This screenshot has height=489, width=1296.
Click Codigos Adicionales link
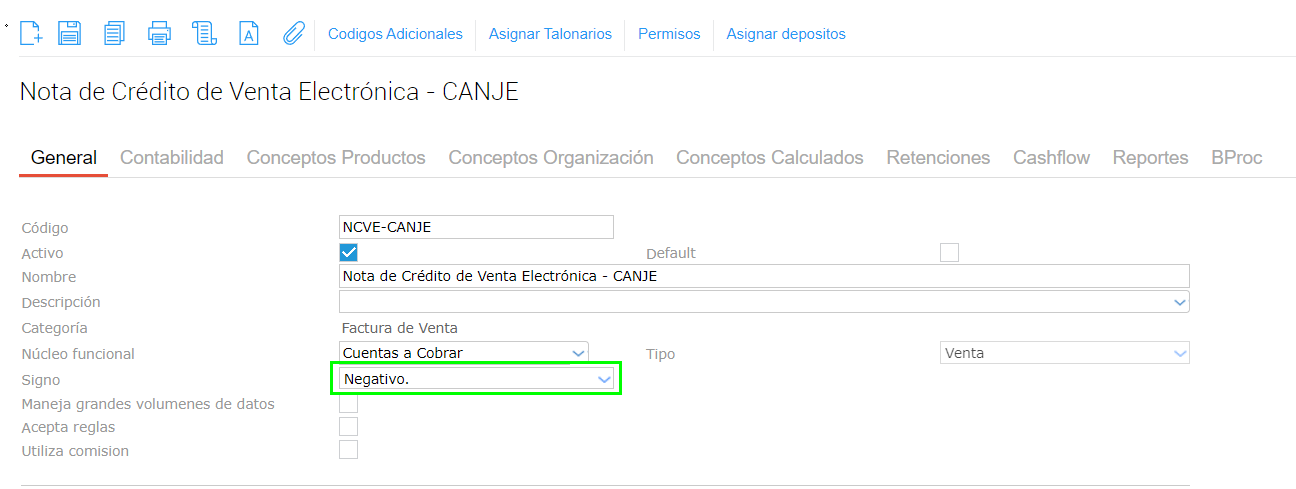(x=395, y=34)
